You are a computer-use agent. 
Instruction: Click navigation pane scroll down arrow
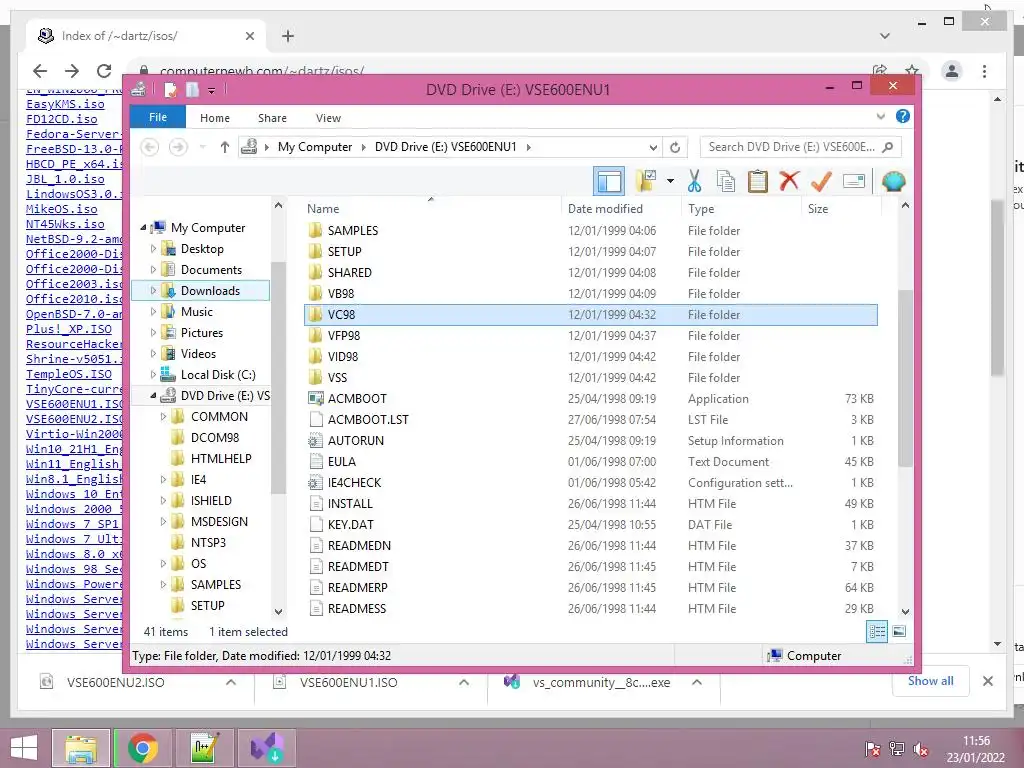pos(278,612)
